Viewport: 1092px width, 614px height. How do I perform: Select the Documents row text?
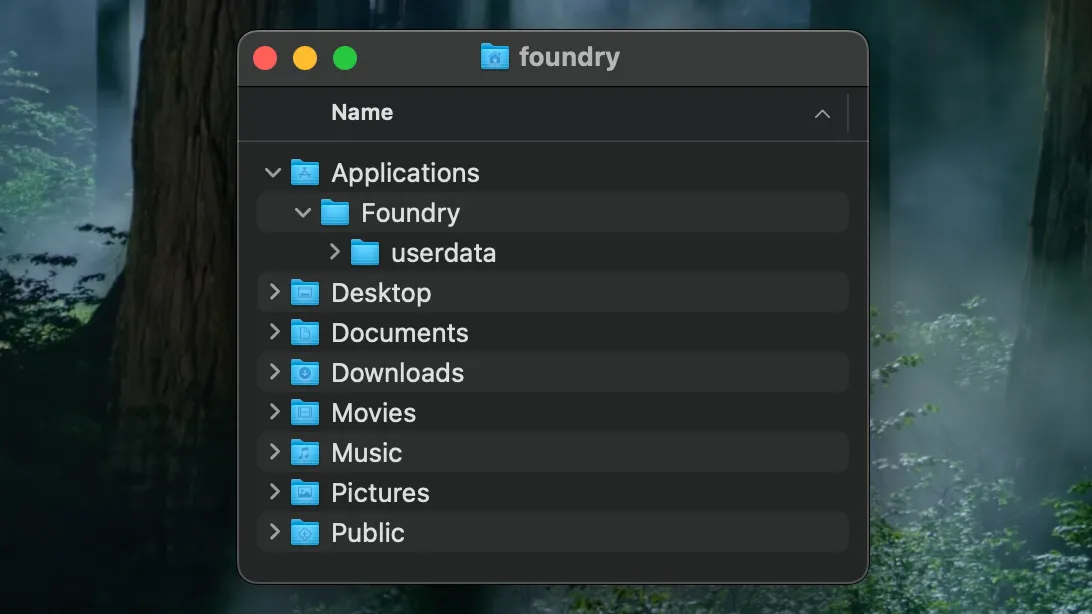(x=400, y=333)
